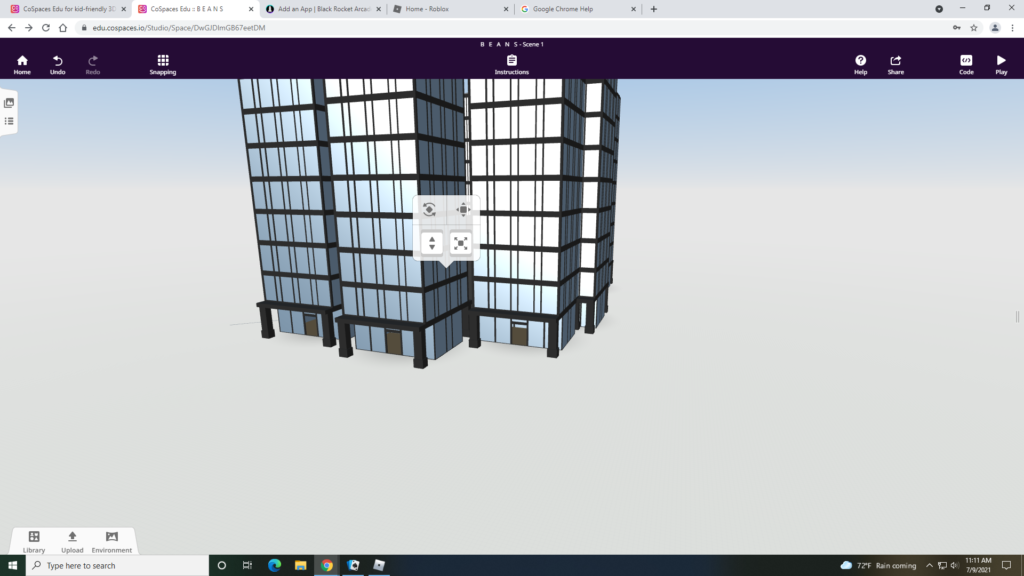Close the Home - Roblox tab
Viewport: 1024px width, 576px height.
coord(505,9)
